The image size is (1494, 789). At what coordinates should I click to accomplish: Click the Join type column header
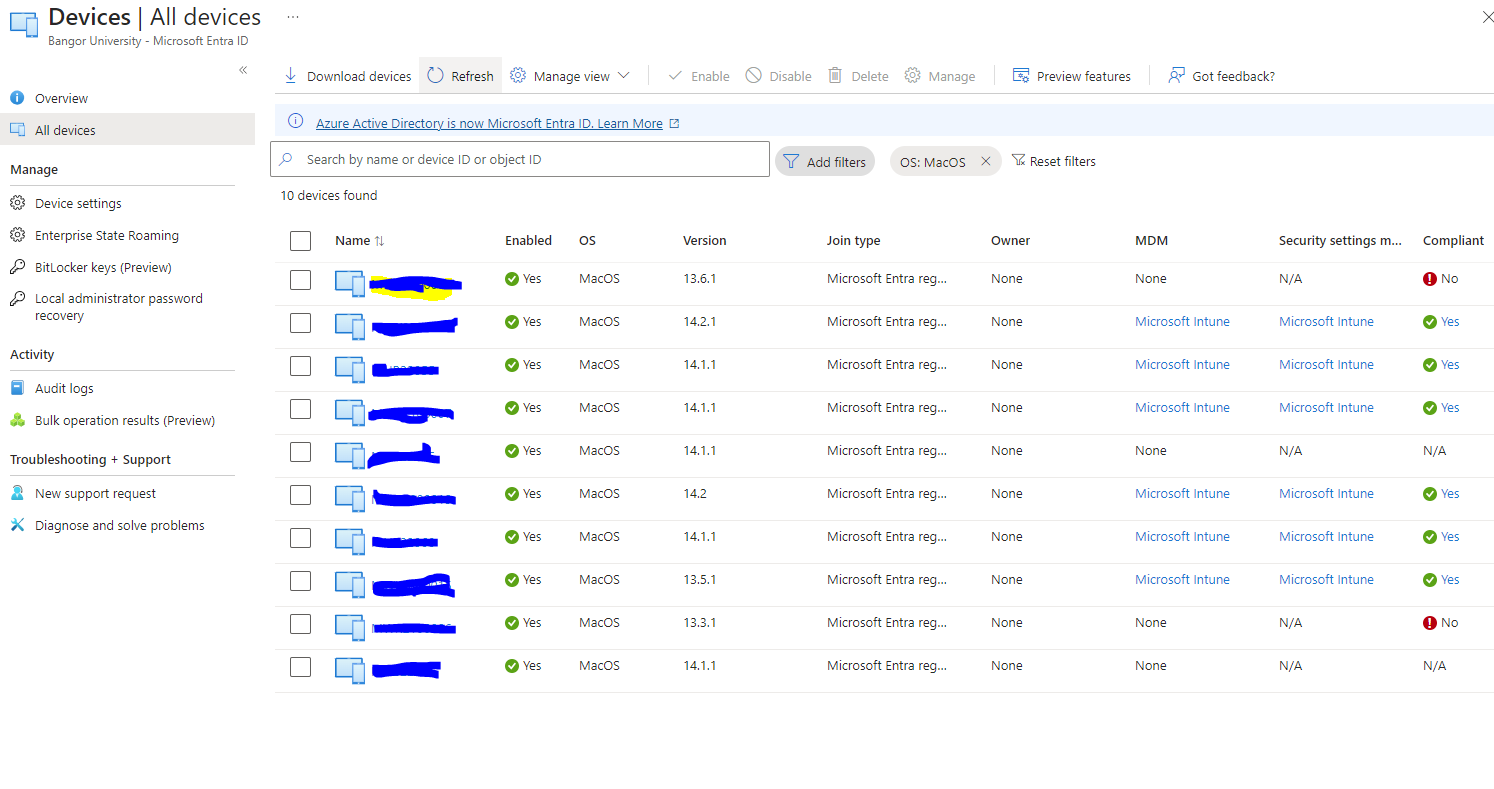(x=853, y=240)
